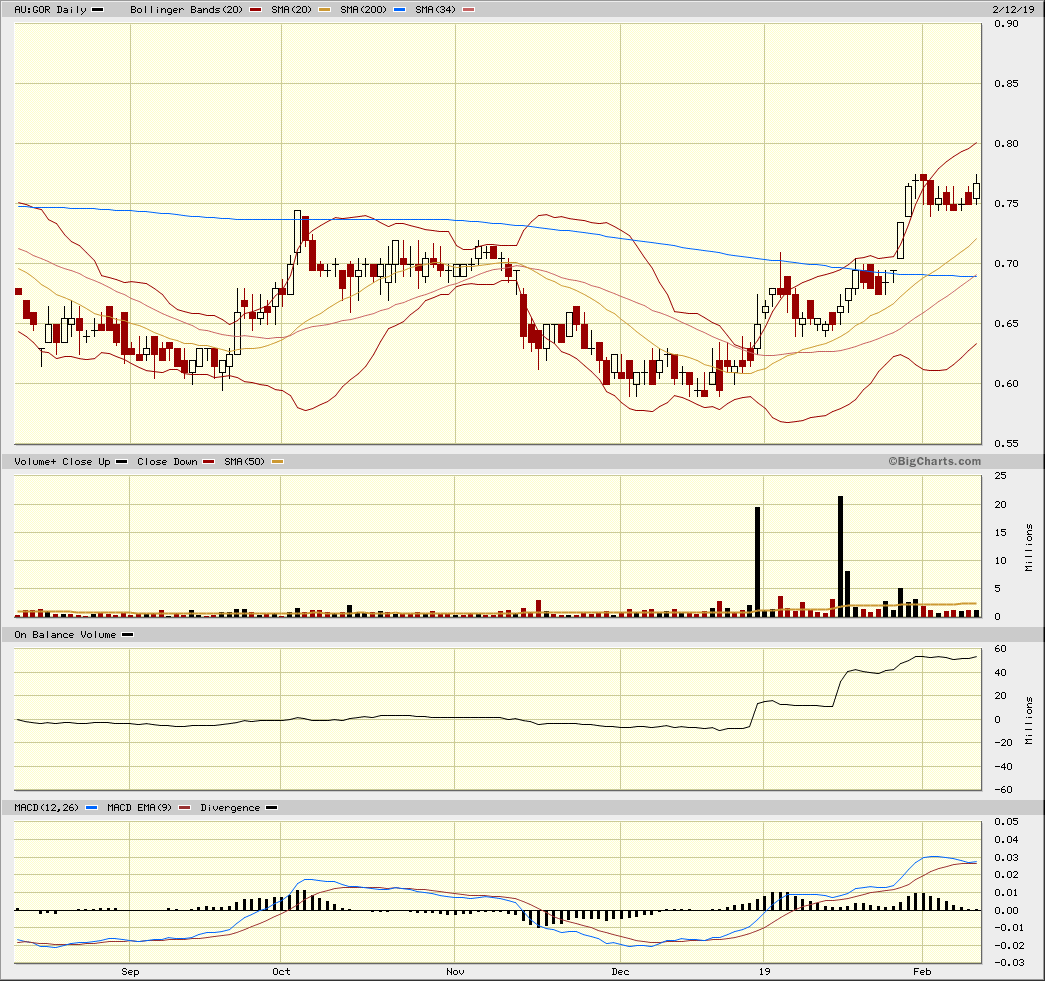Screen dimensions: 1045x981
Task: Click the black Close Up legend swatch
Action: [x=121, y=462]
